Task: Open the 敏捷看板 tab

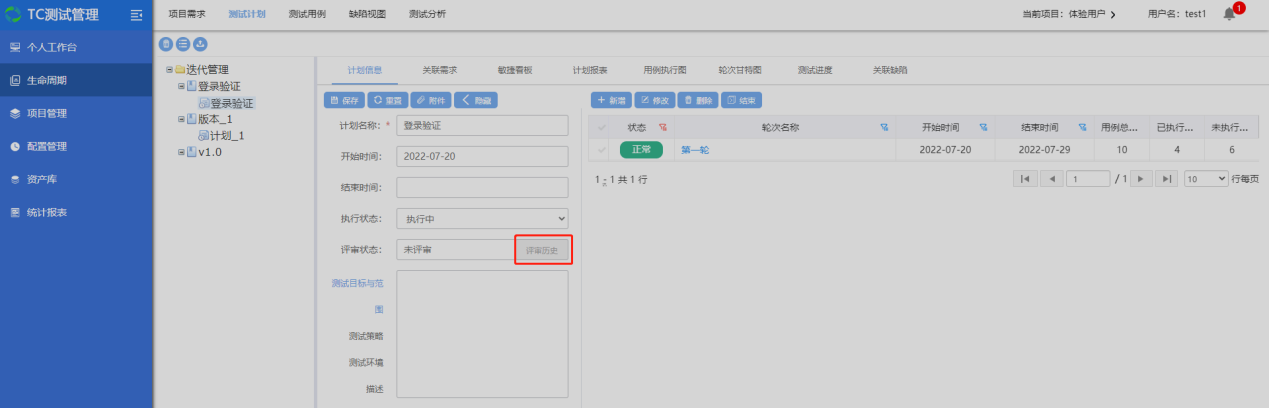Action: point(514,70)
